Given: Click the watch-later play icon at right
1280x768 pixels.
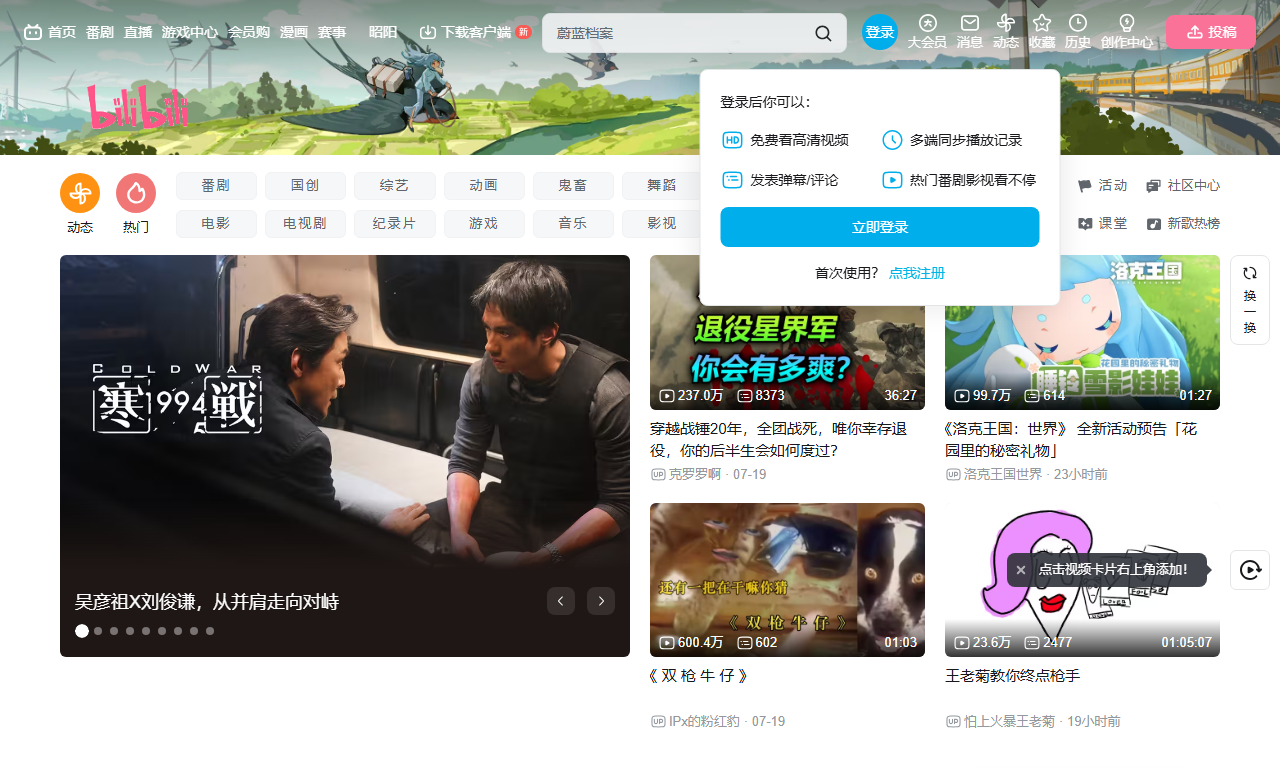Looking at the screenshot, I should pos(1250,570).
